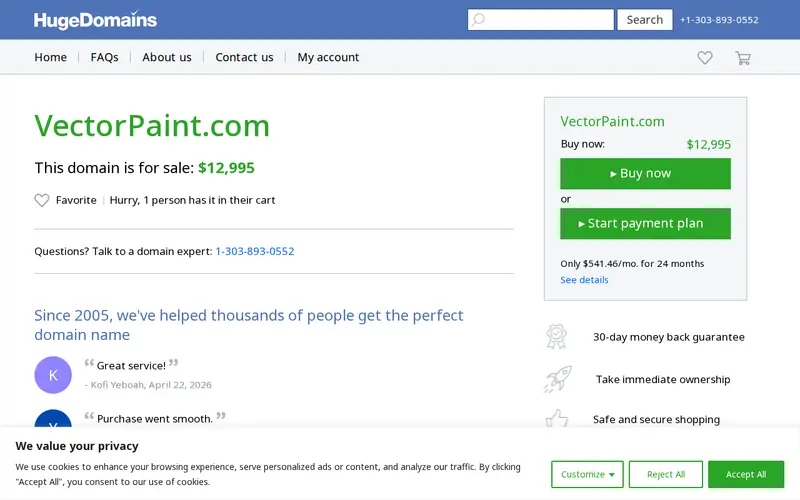Click the HugeDomains logo
The height and width of the screenshot is (500, 800).
(x=95, y=20)
